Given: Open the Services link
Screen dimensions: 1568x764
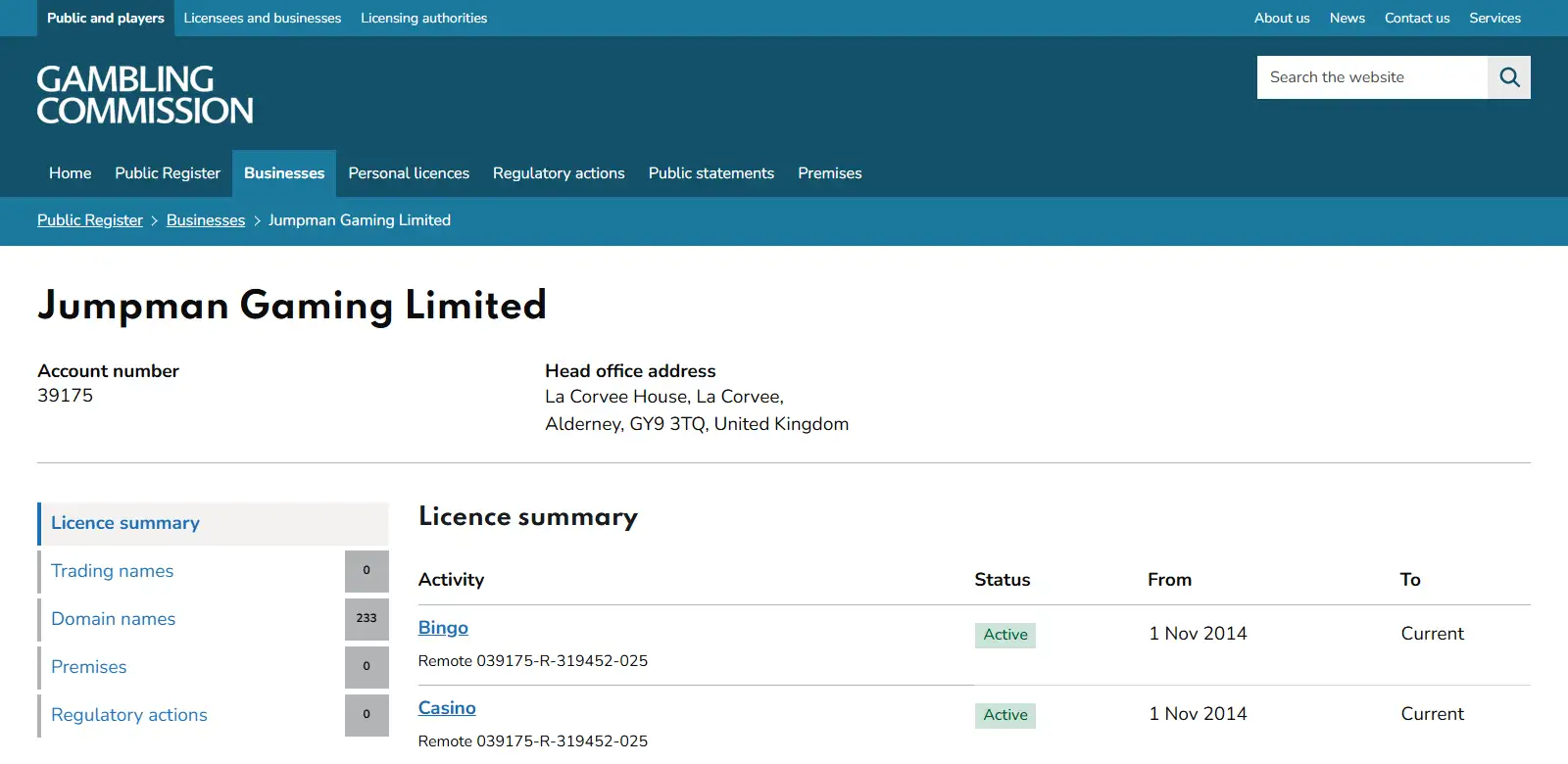Looking at the screenshot, I should pos(1494,18).
